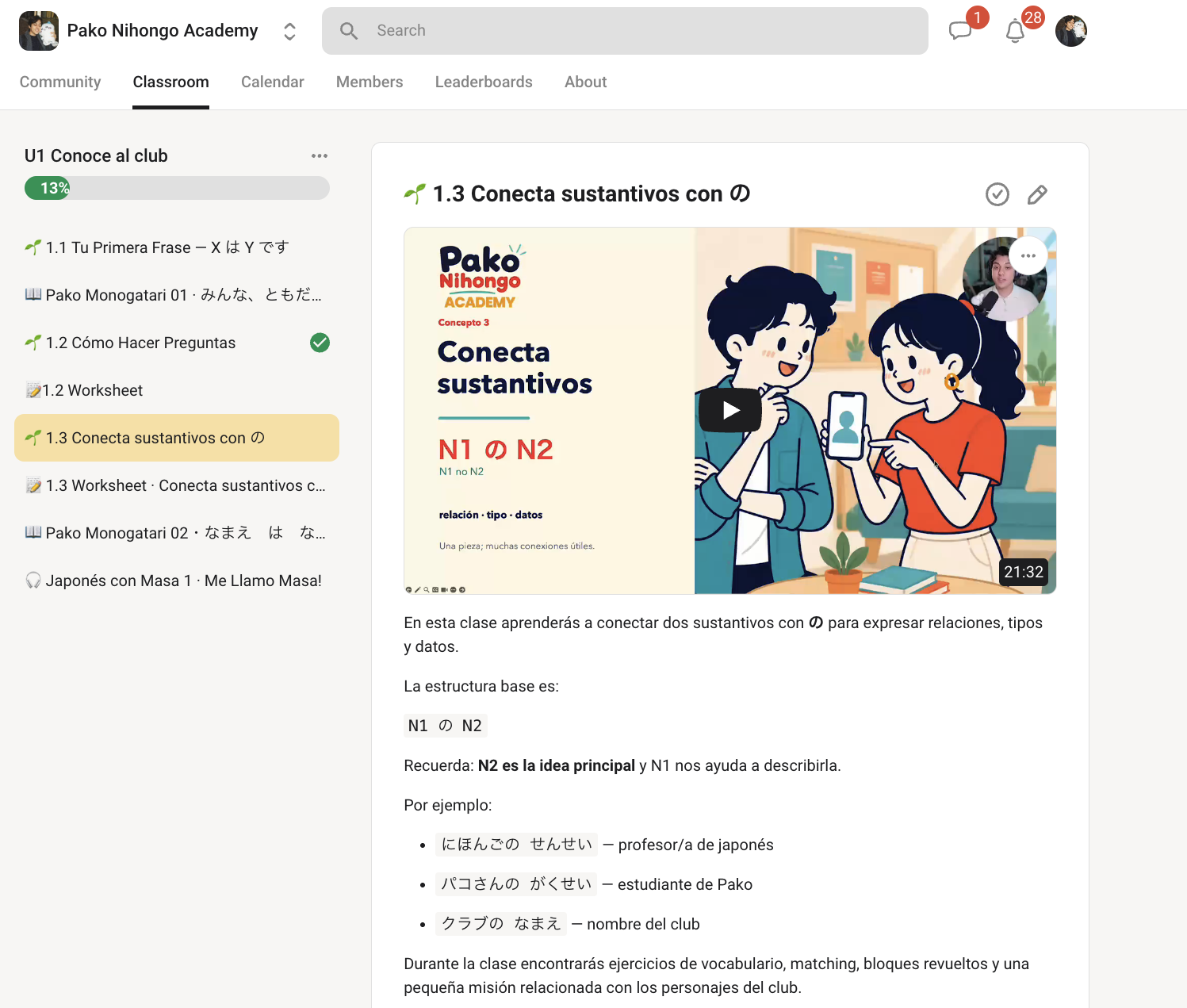Click the red 28 notification count badge
The image size is (1187, 1008).
pyautogui.click(x=1032, y=17)
